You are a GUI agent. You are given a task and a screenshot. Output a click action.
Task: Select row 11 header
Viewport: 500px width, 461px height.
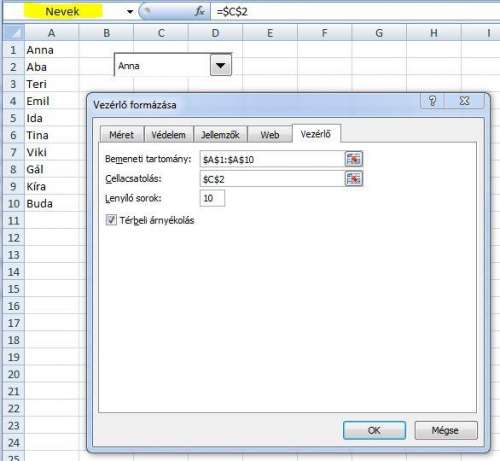point(13,221)
